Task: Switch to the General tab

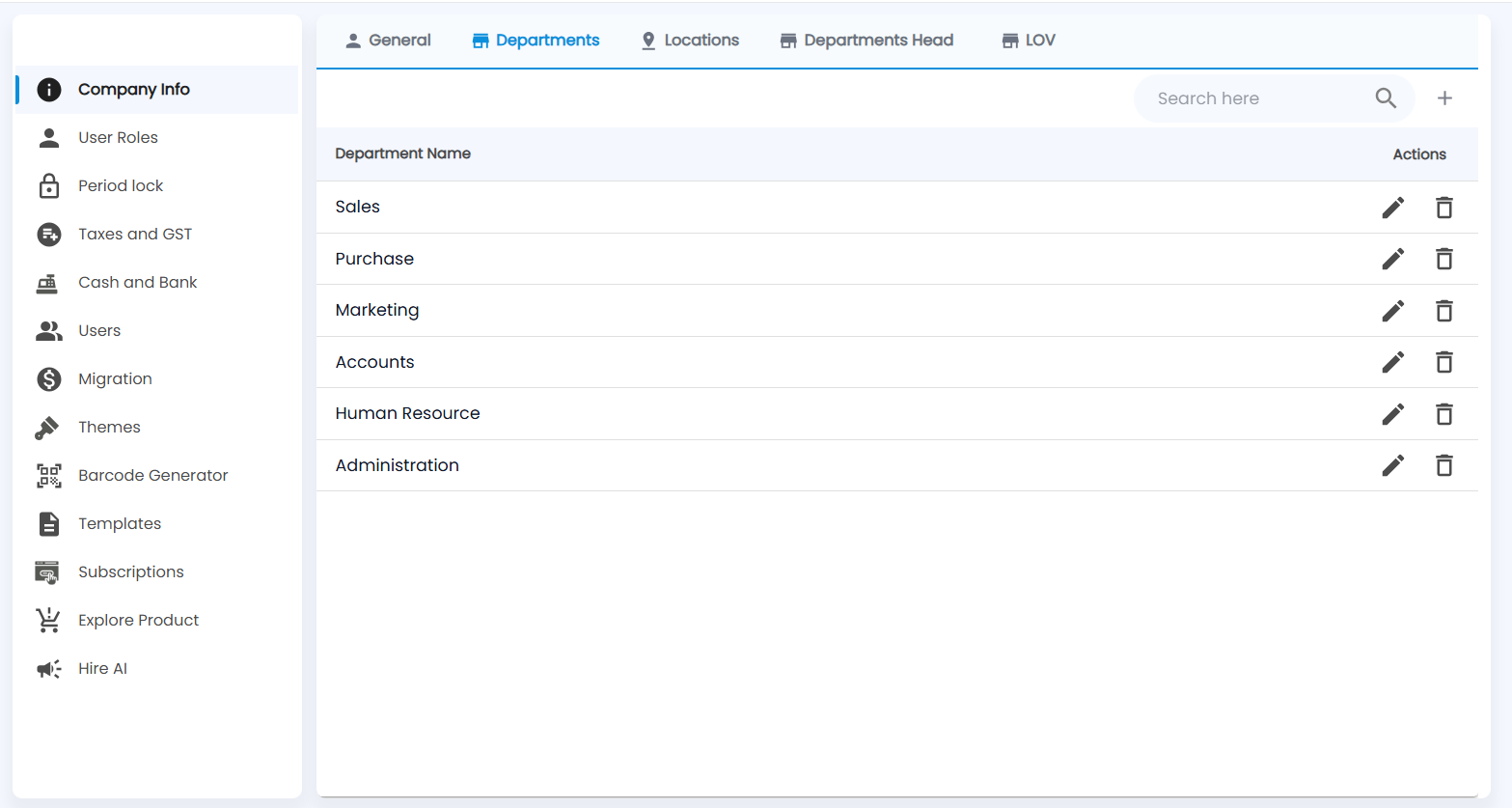Action: click(388, 41)
